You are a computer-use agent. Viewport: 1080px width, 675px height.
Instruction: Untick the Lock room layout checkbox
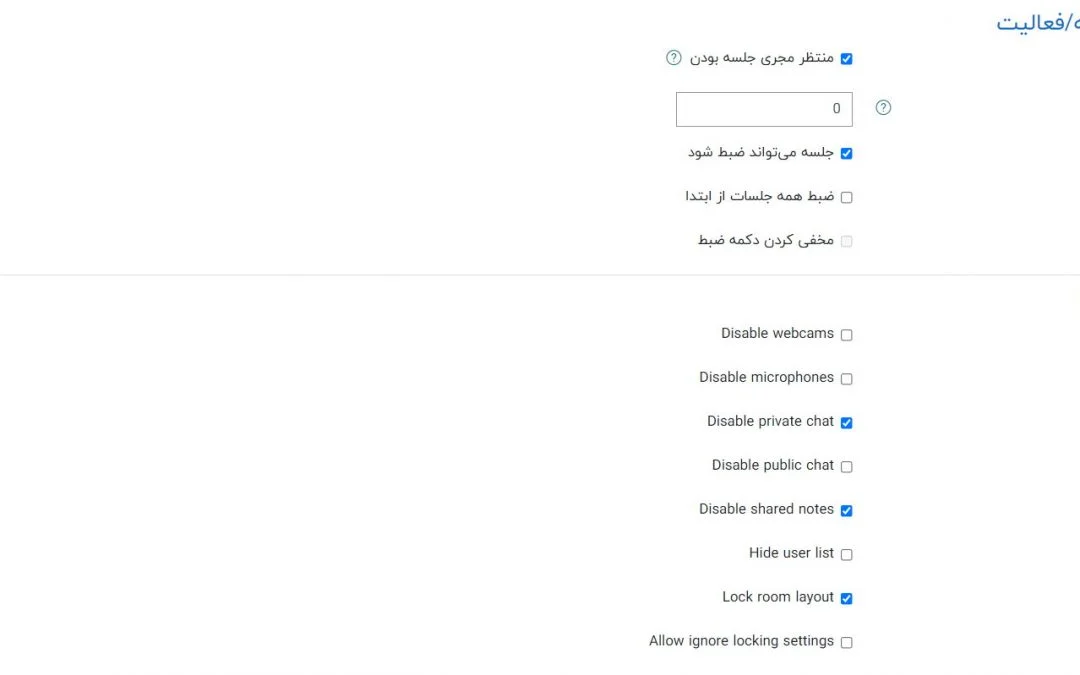coord(846,599)
